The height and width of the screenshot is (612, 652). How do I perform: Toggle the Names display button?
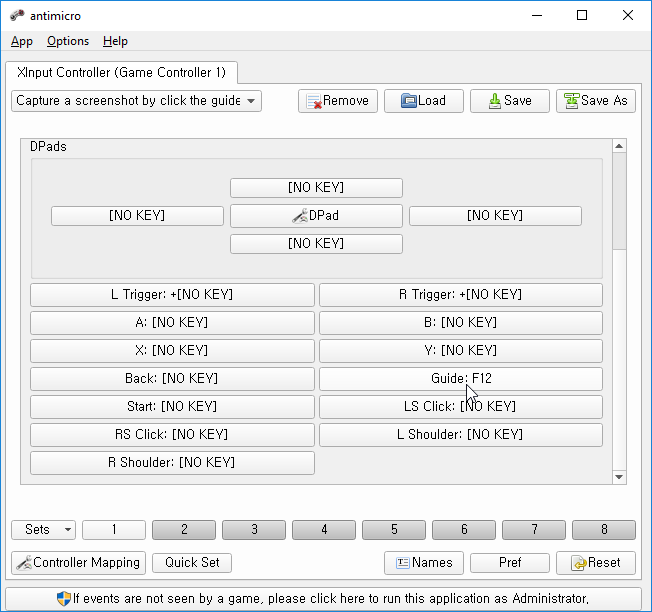click(424, 563)
